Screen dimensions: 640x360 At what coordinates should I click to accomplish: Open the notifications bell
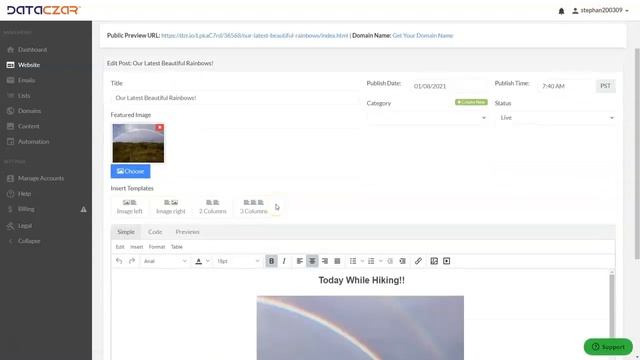pyautogui.click(x=561, y=11)
